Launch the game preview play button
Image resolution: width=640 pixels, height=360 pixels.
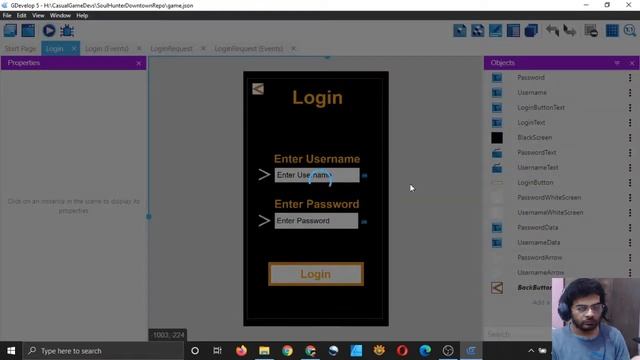pyautogui.click(x=49, y=31)
